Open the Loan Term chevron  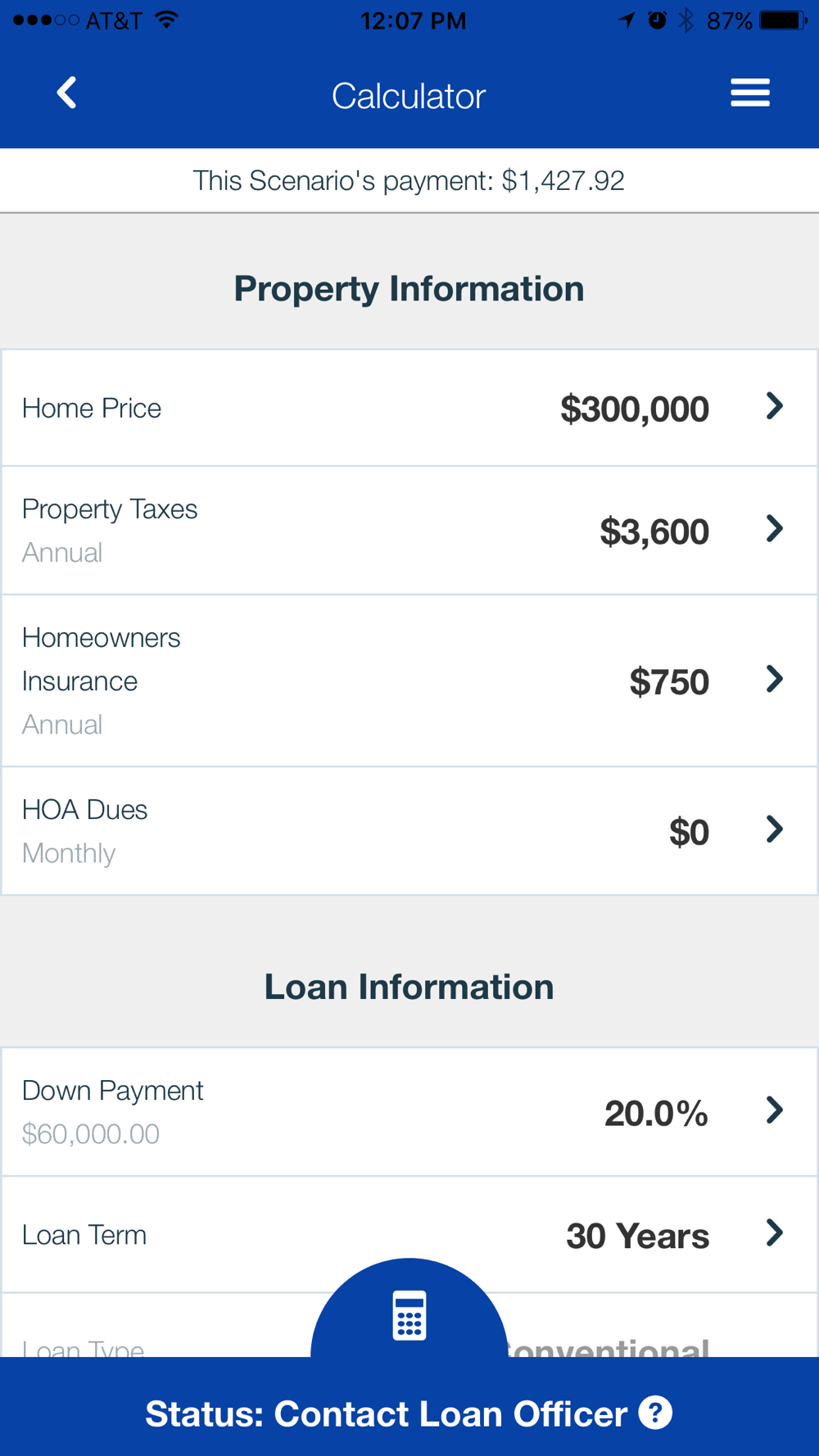[774, 1233]
